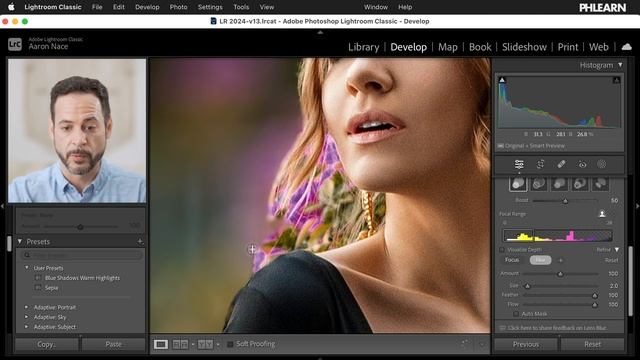Click the share feedback on Lens Blur link
The height and width of the screenshot is (360, 640).
pos(557,328)
